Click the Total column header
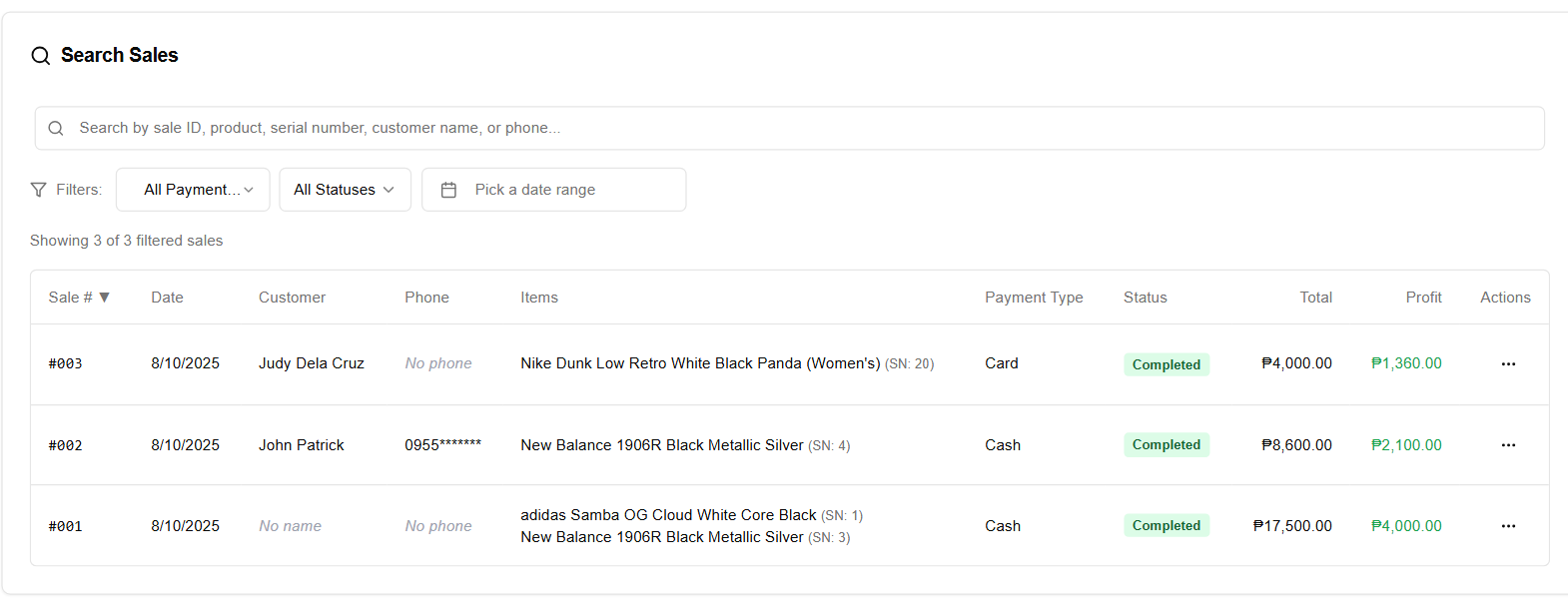The image size is (1568, 616). 1315,298
